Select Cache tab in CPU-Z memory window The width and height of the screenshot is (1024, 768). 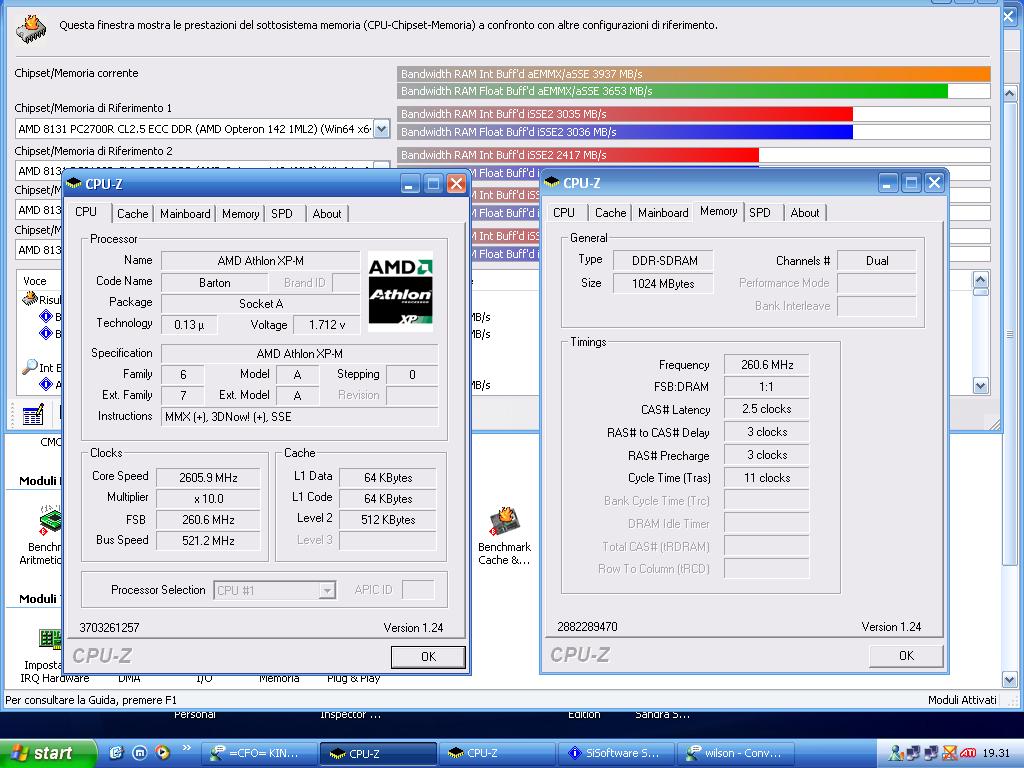pyautogui.click(x=611, y=212)
